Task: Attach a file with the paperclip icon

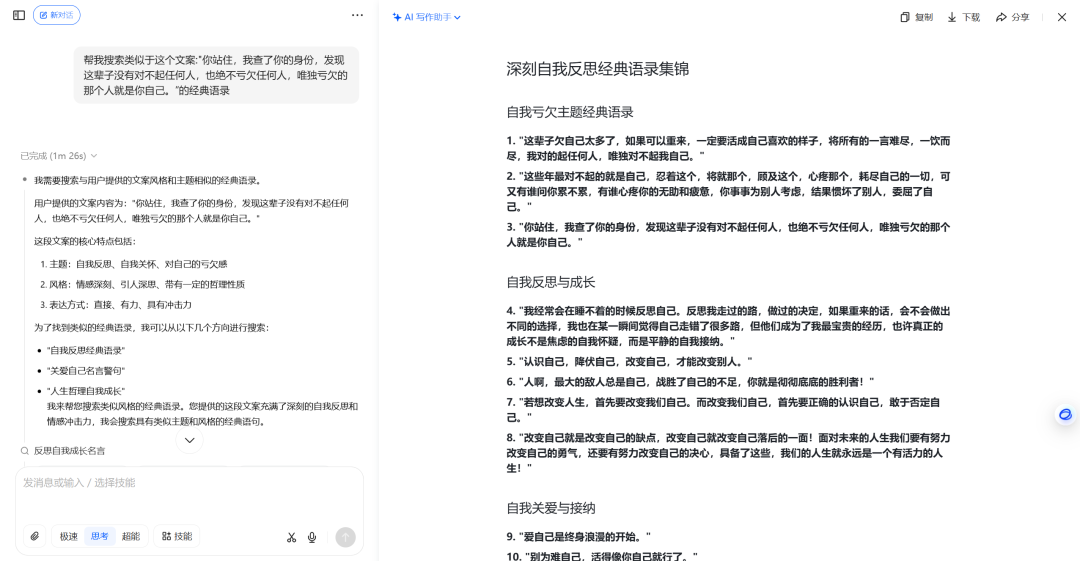Action: [34, 536]
